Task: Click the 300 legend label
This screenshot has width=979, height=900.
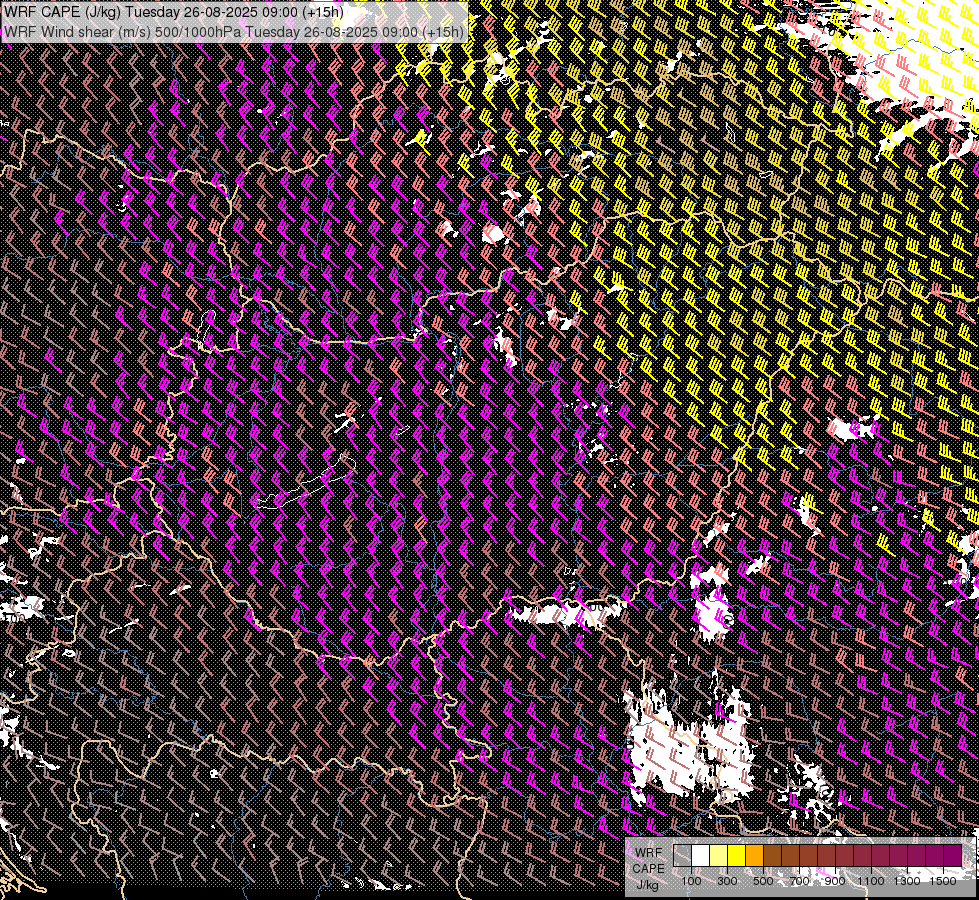Action: tap(727, 881)
